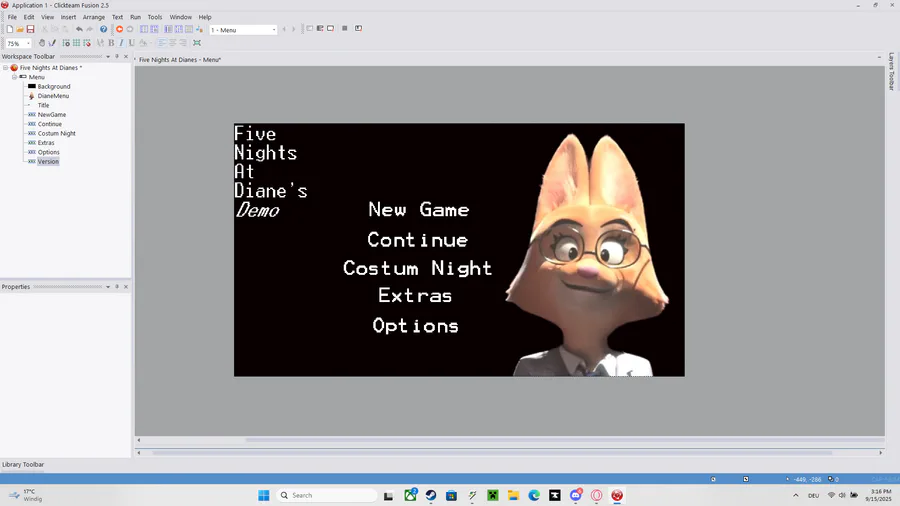
Task: Open the Windows Start menu
Action: 263,495
